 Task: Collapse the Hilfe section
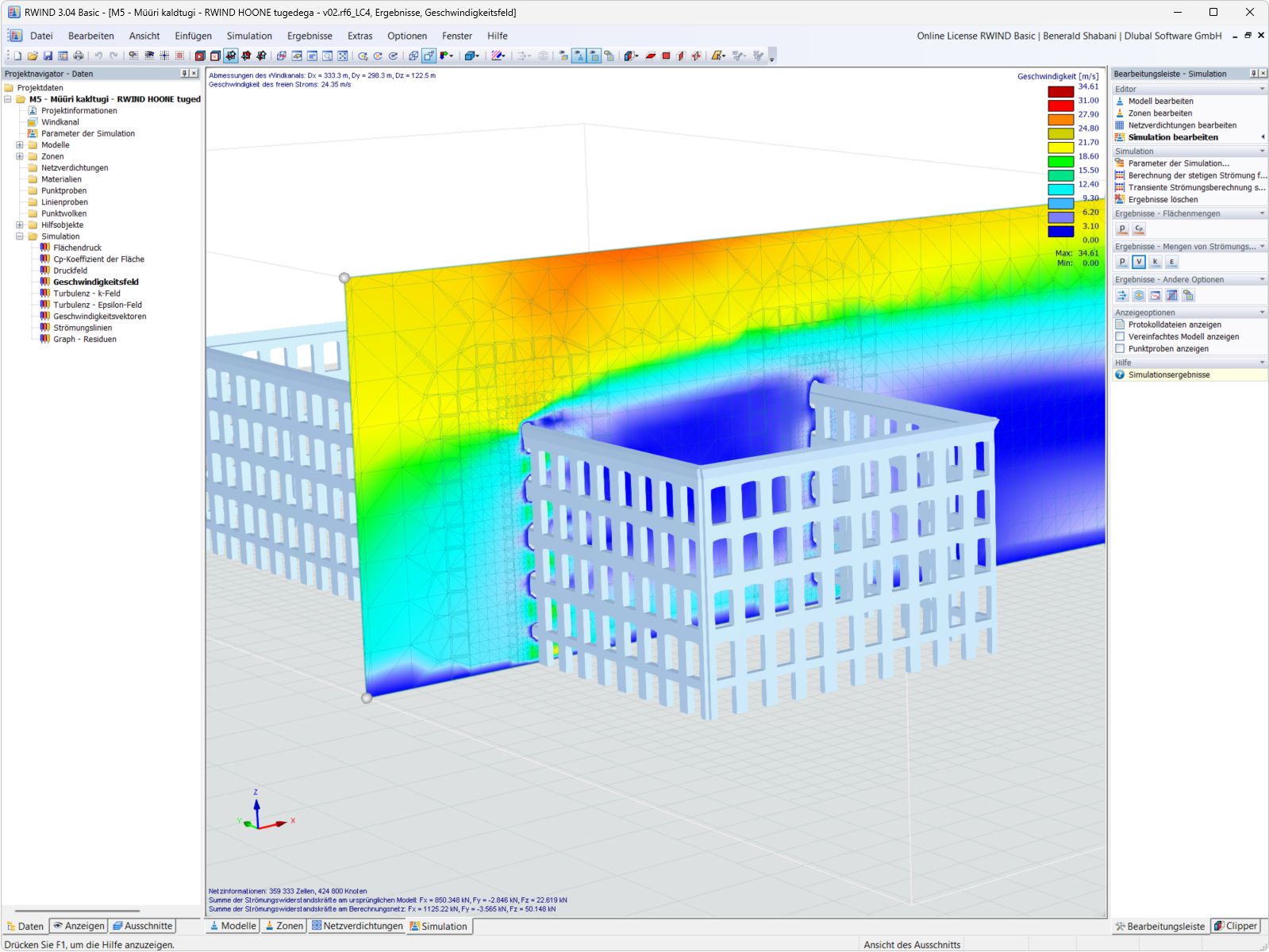point(1262,363)
